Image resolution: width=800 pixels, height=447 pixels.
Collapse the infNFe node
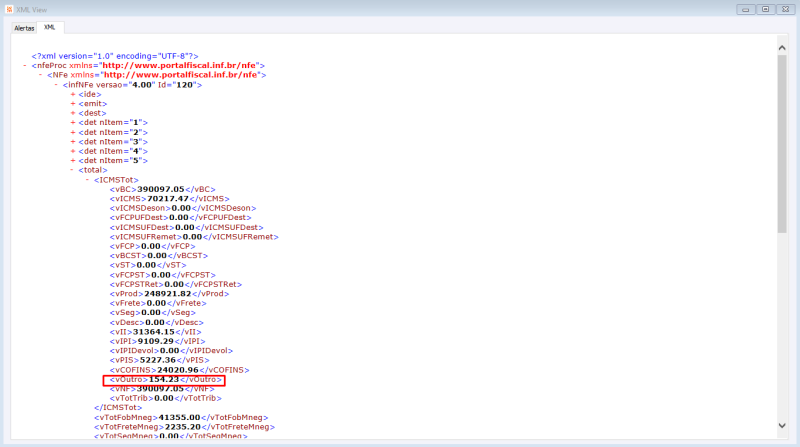56,85
